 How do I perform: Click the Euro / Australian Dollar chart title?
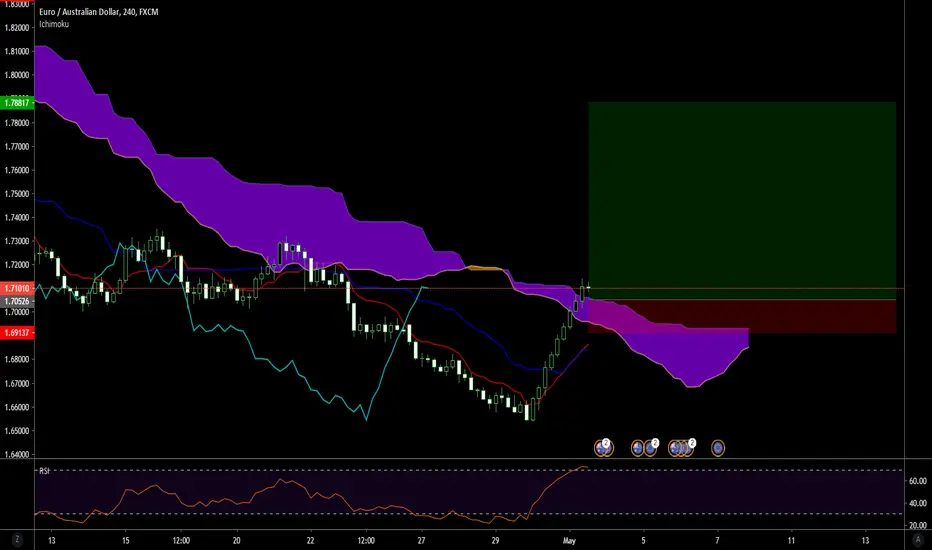point(99,12)
